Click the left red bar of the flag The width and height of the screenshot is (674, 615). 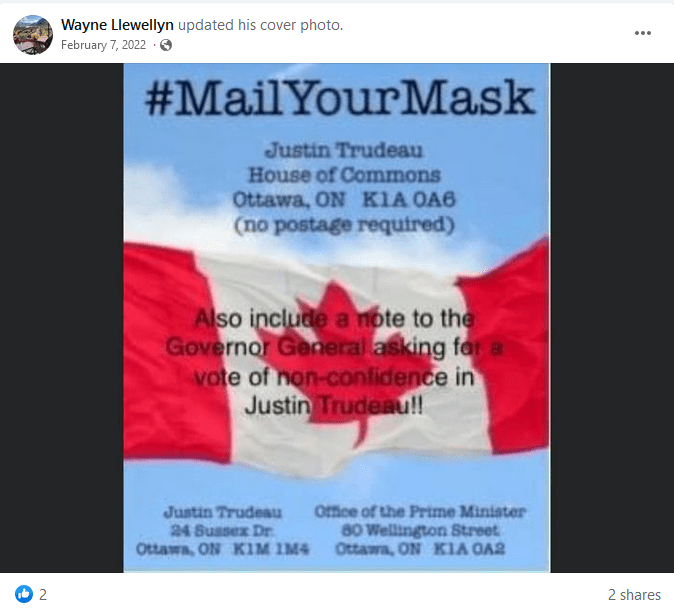click(172, 352)
